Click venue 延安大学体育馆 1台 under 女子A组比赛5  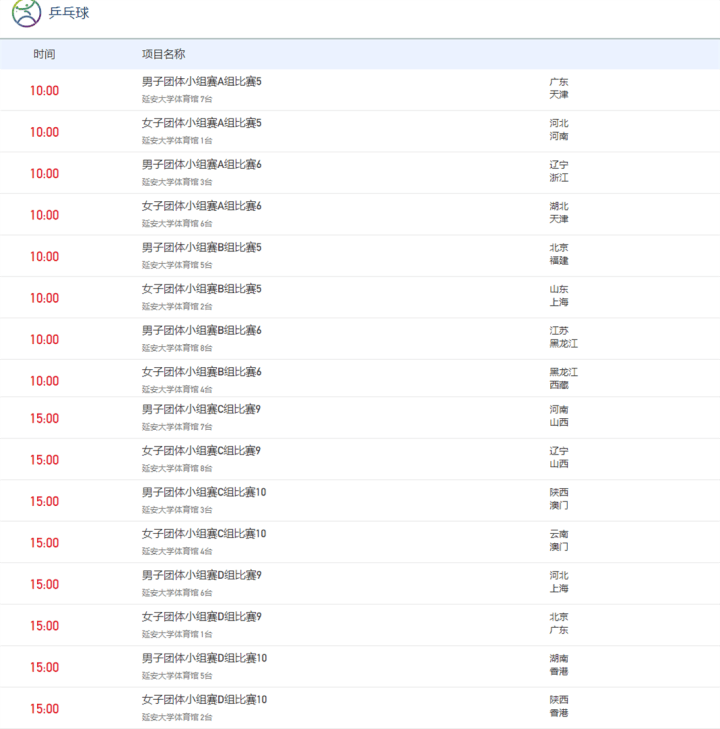pyautogui.click(x=177, y=140)
